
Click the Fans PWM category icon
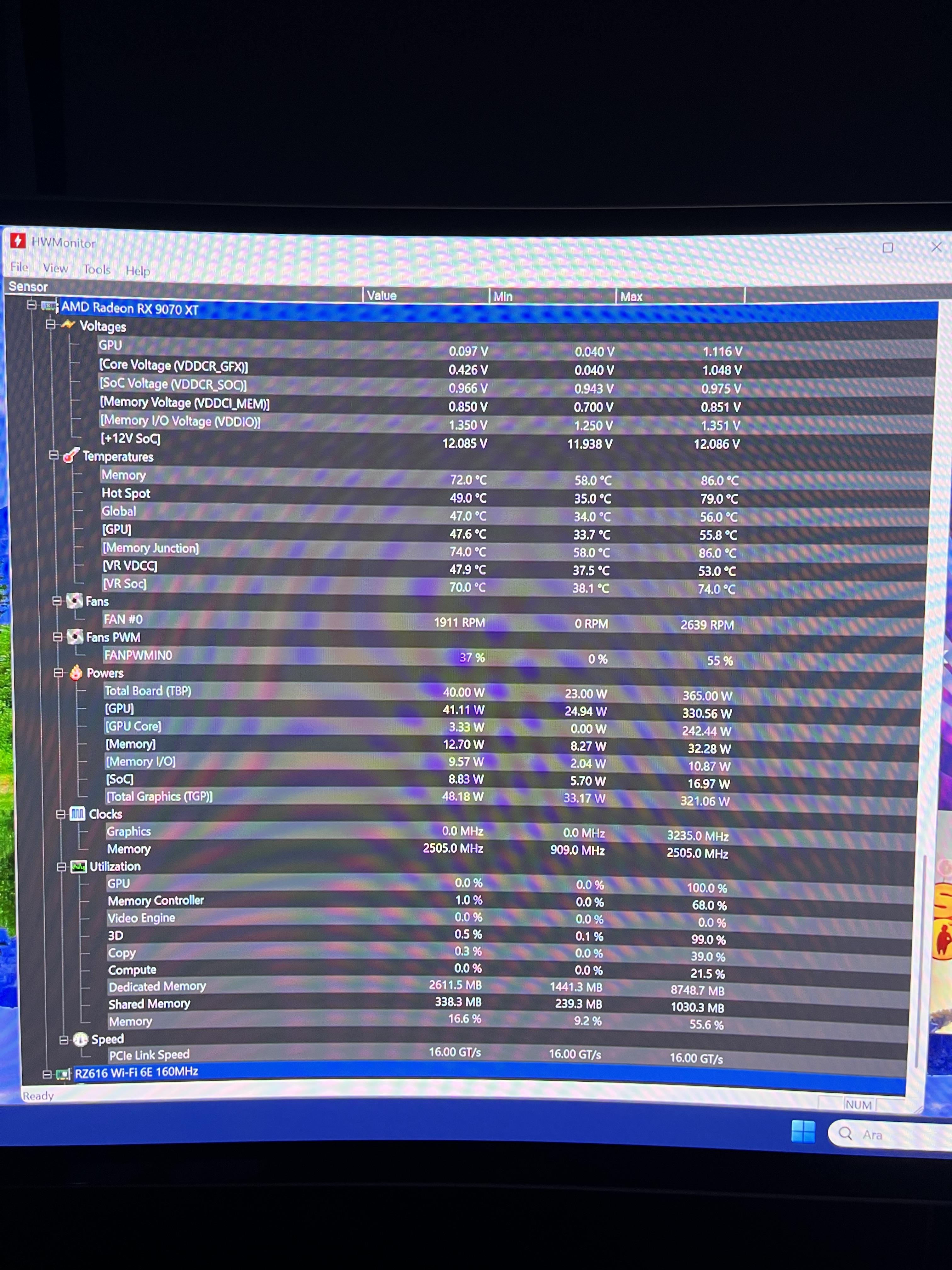pos(75,636)
